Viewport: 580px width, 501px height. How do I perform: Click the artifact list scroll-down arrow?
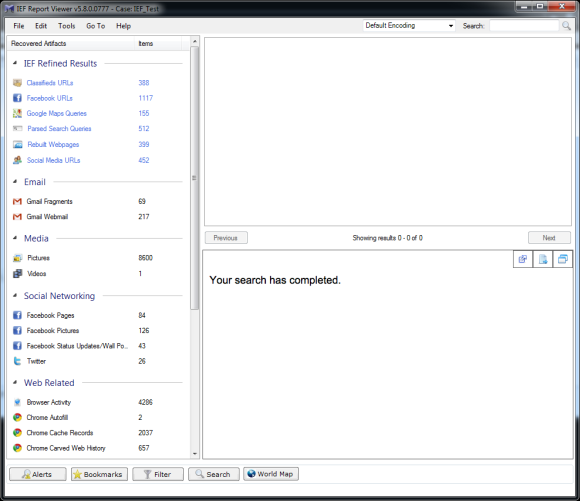(195, 454)
